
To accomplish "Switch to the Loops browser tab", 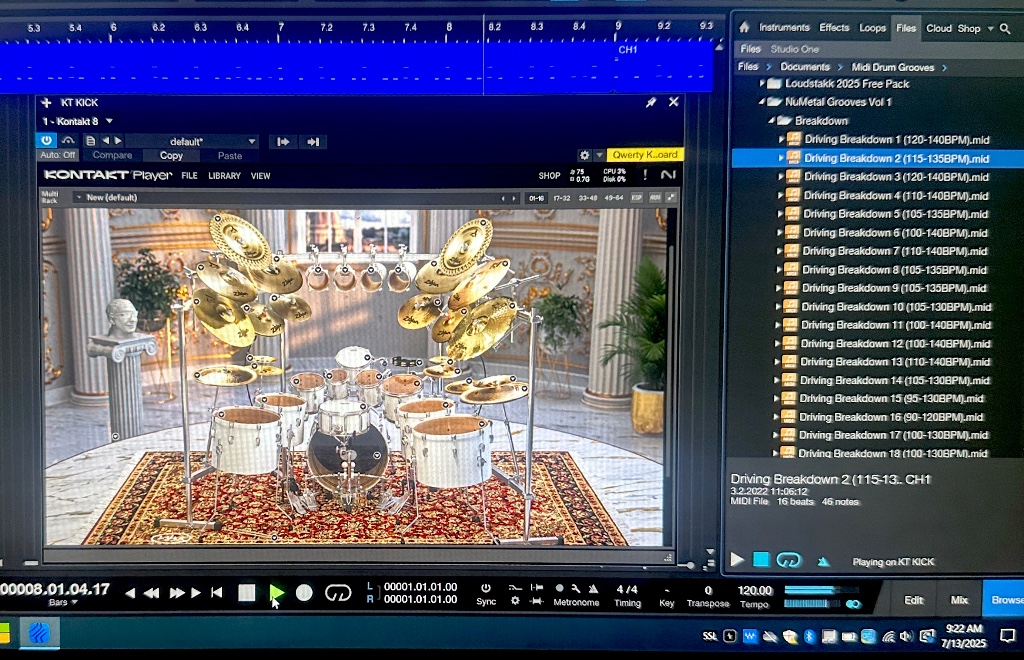I will click(872, 28).
